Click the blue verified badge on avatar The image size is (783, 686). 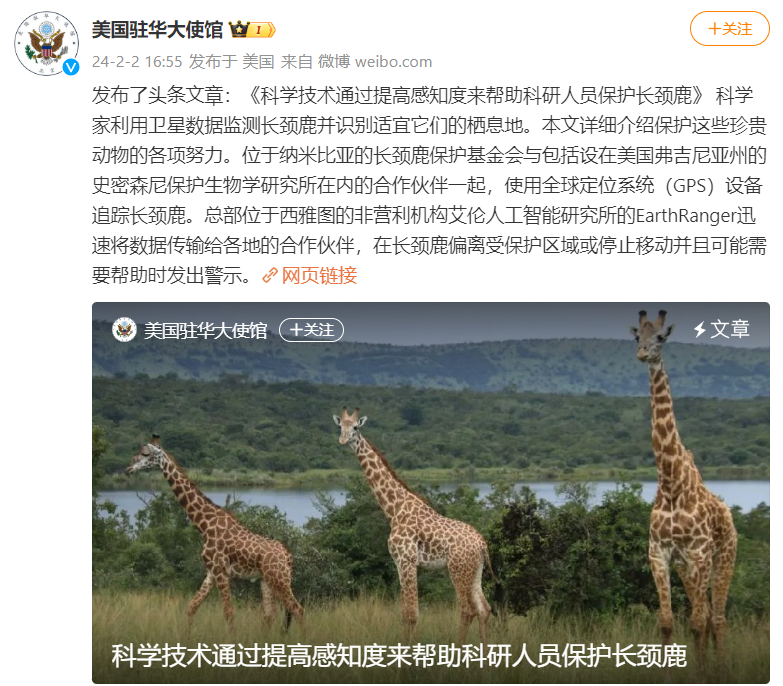pyautogui.click(x=71, y=67)
